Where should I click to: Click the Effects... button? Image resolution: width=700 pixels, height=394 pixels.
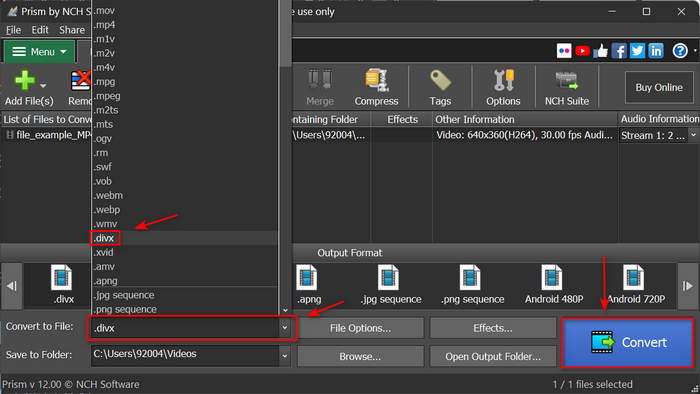tap(492, 328)
